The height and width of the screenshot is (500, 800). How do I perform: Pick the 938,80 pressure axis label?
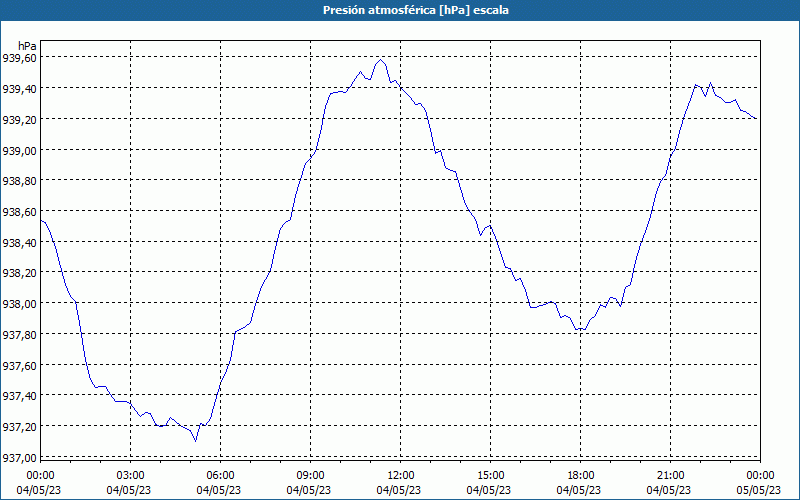[19, 181]
